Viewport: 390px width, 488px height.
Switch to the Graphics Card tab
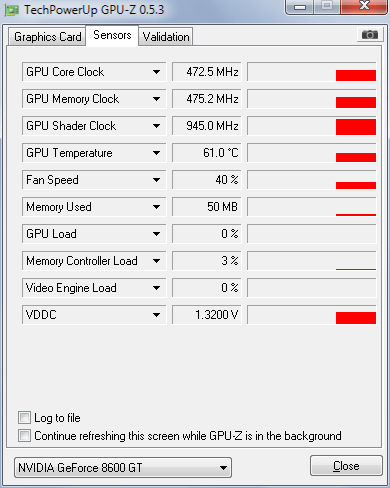pos(47,37)
